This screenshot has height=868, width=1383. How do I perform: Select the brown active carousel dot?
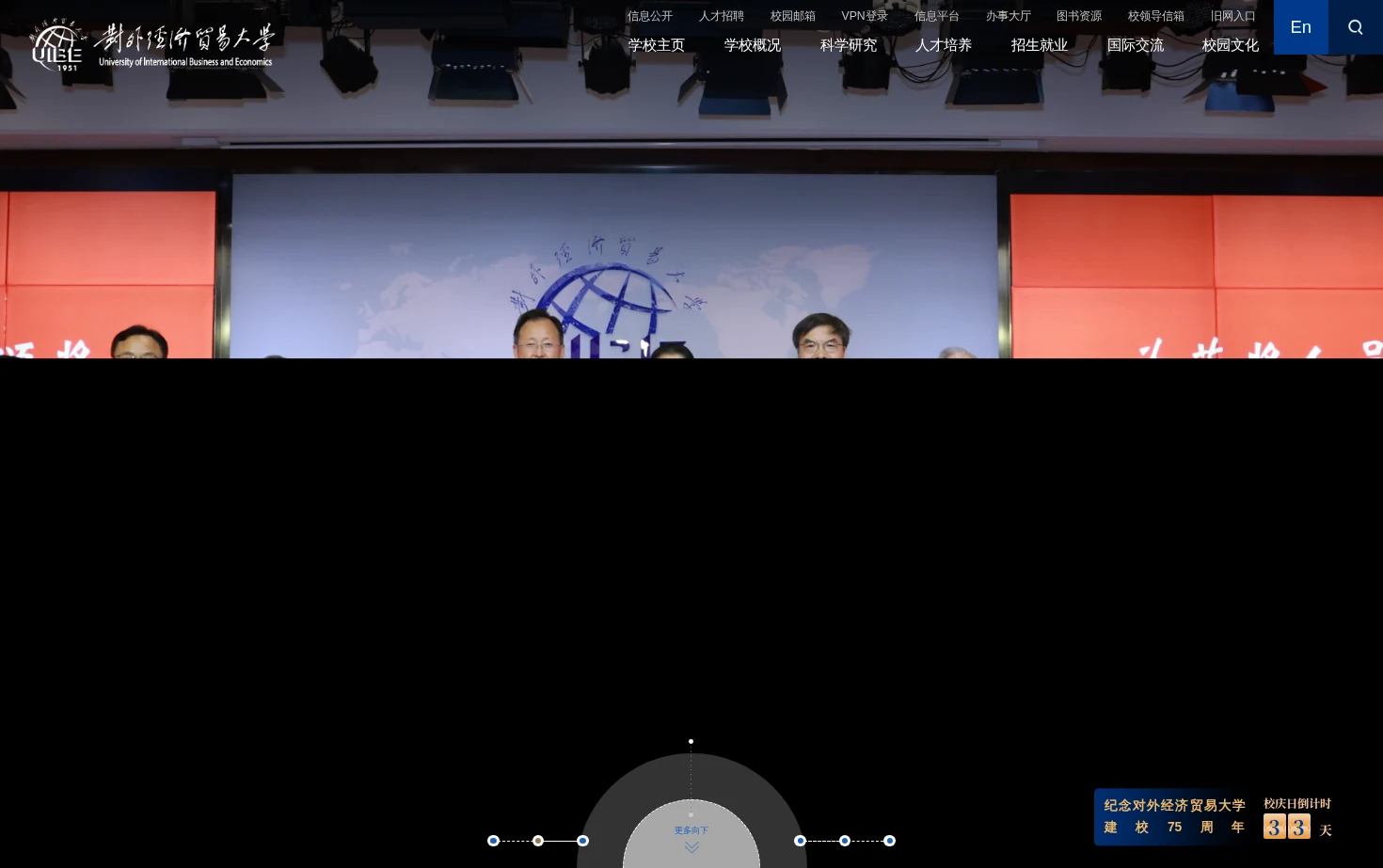tap(538, 841)
